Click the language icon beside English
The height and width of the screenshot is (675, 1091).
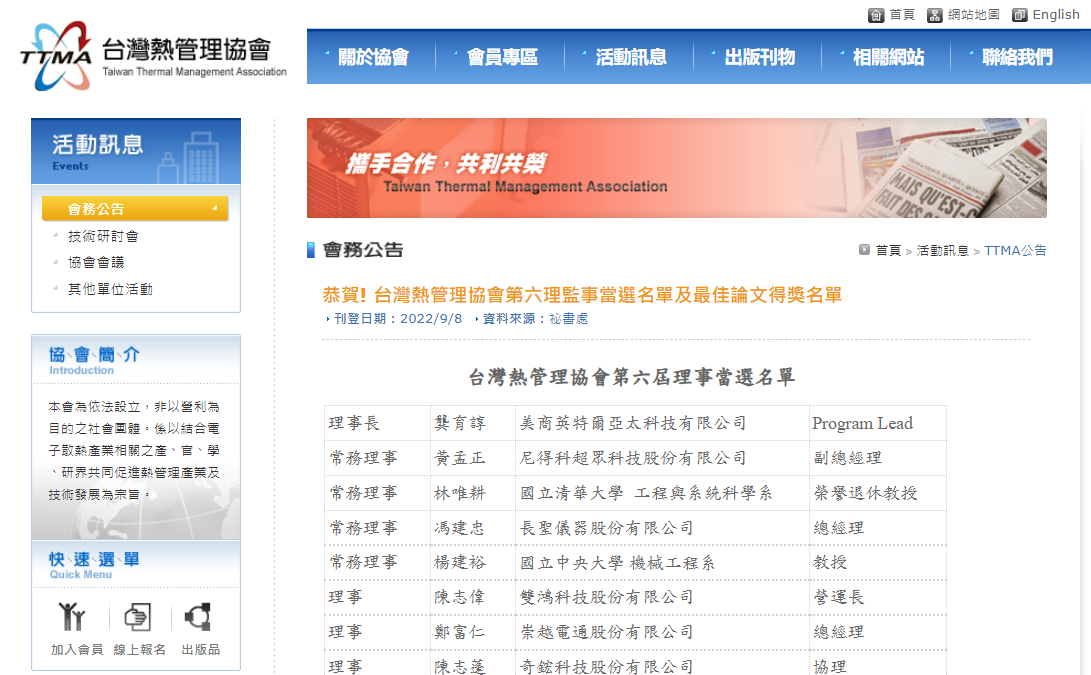point(1019,15)
